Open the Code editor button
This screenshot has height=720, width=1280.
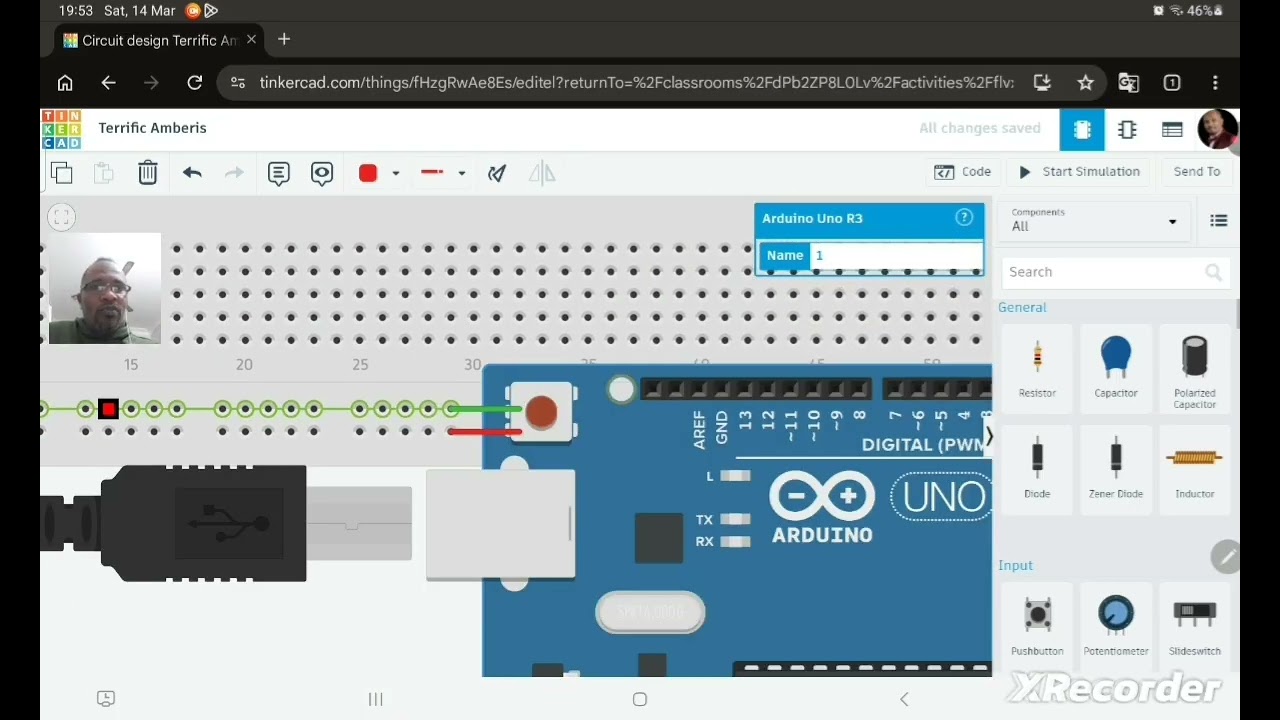(962, 172)
